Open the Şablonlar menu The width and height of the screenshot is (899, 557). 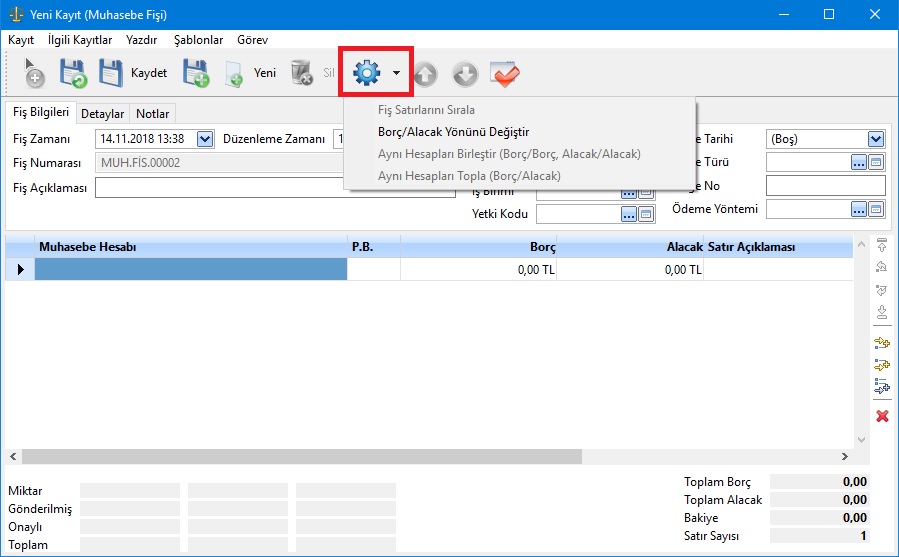tap(198, 40)
